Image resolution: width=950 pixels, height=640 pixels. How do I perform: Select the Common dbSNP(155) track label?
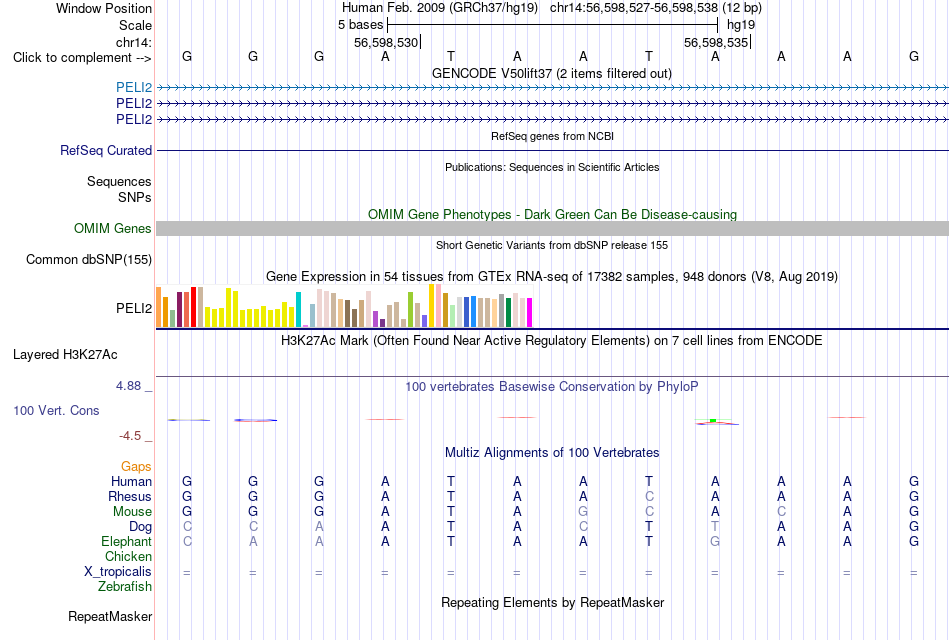tap(89, 259)
